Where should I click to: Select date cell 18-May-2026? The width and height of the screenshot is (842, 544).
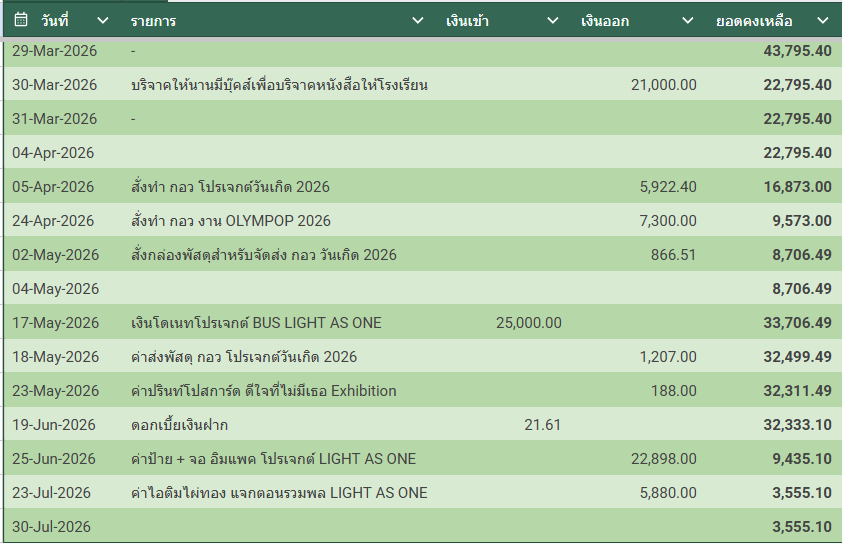pyautogui.click(x=56, y=357)
